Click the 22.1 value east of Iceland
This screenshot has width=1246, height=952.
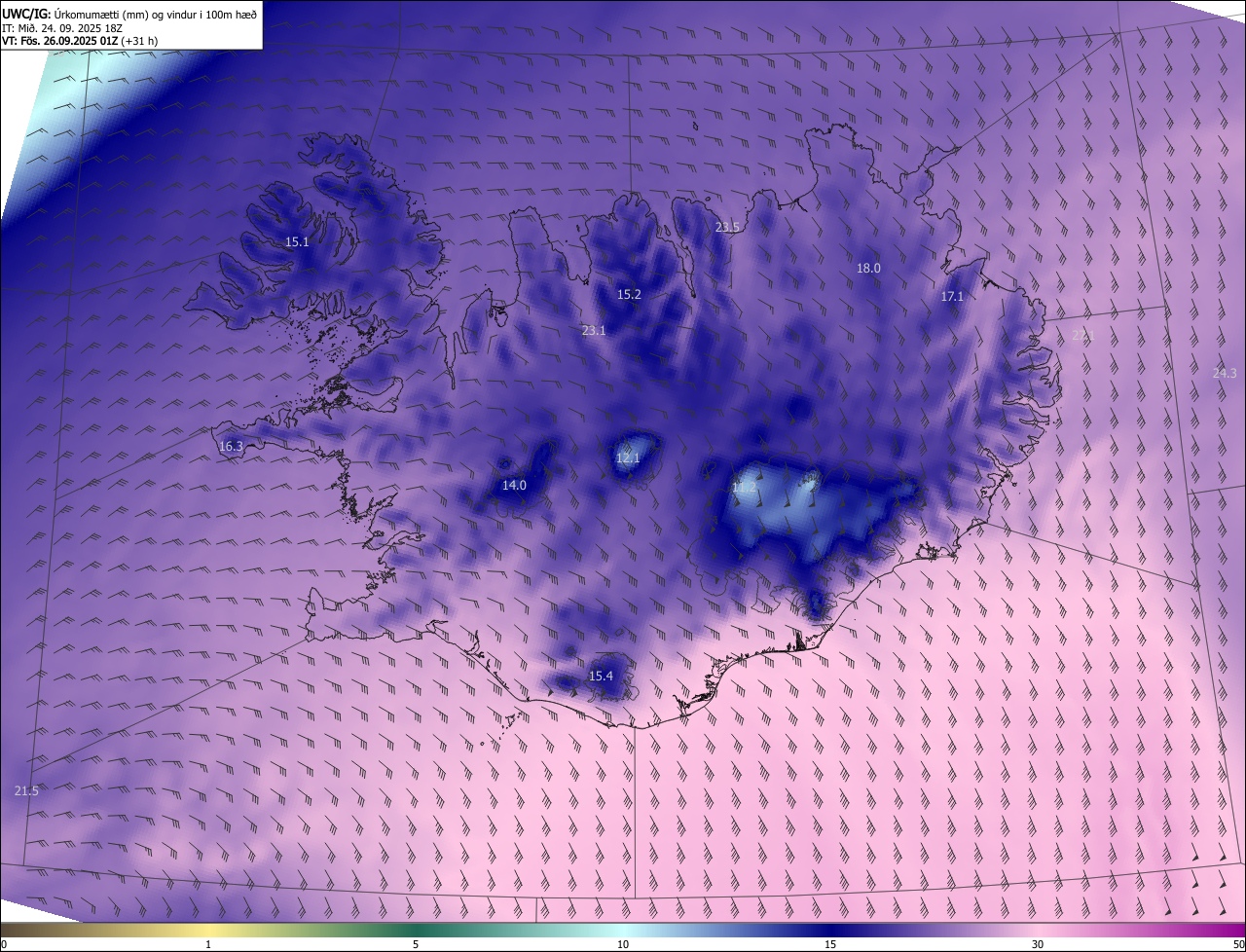(x=1083, y=336)
